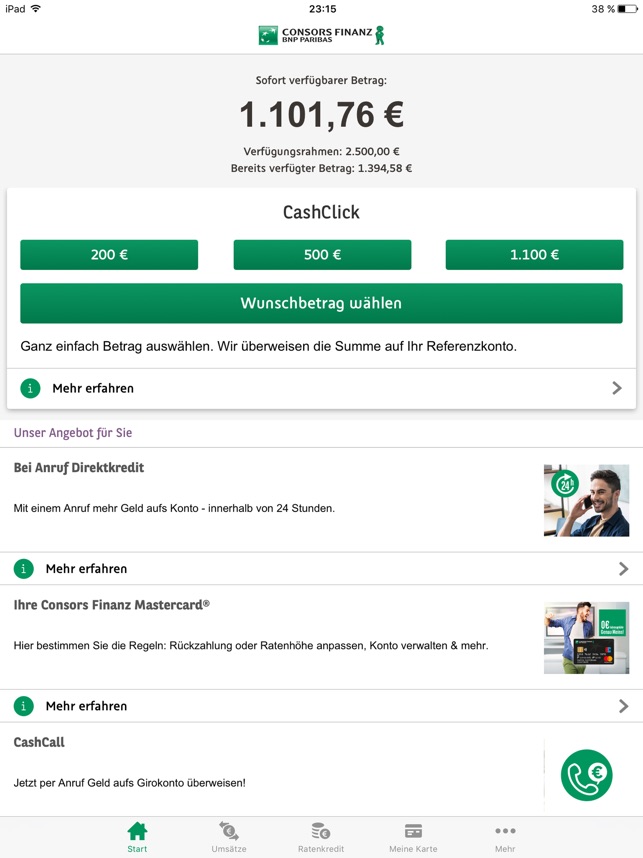This screenshot has width=643, height=858.
Task: Tap Wunschbetrag wählen button
Action: [x=321, y=303]
